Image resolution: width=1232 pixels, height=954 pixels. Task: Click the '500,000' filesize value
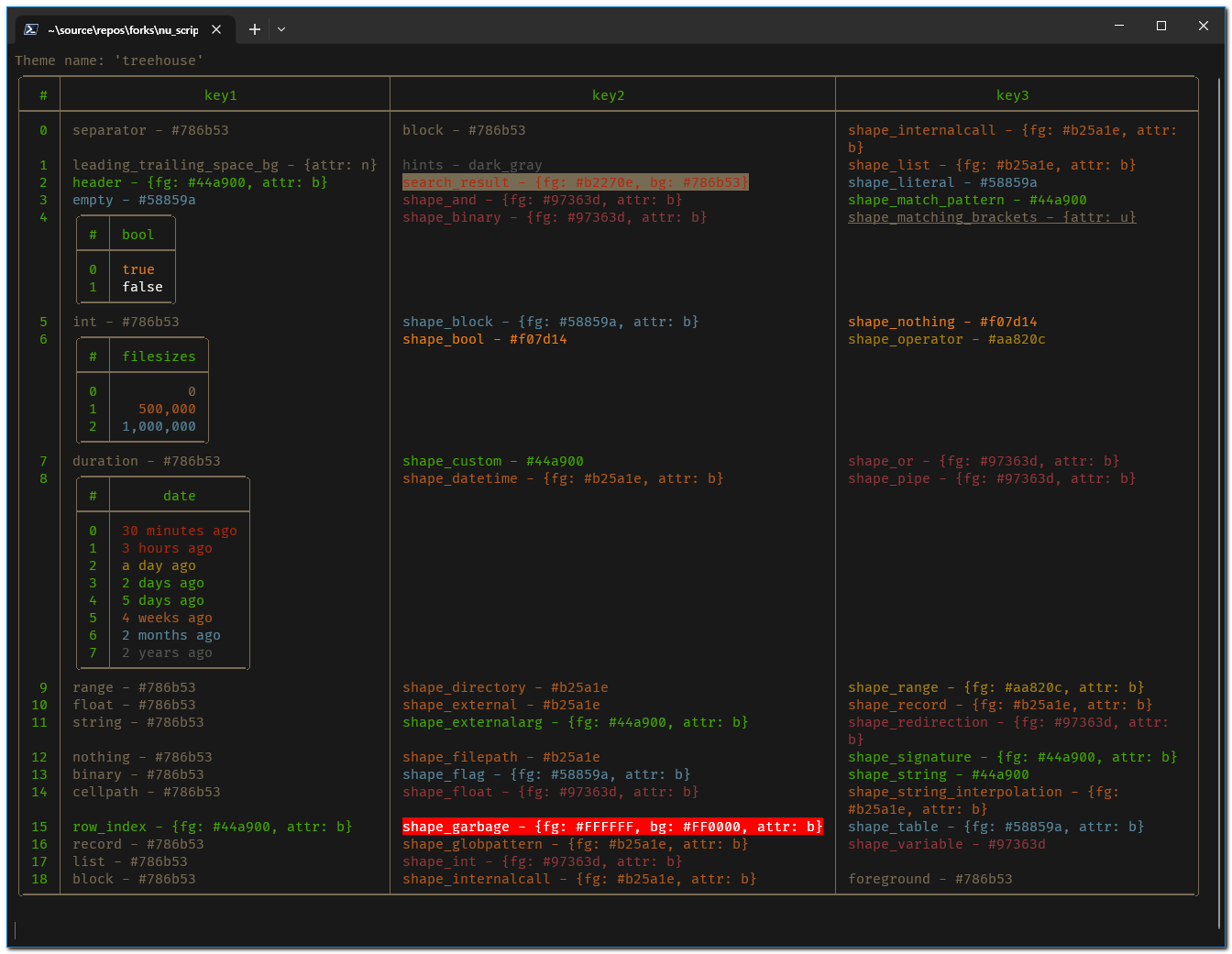tap(167, 409)
